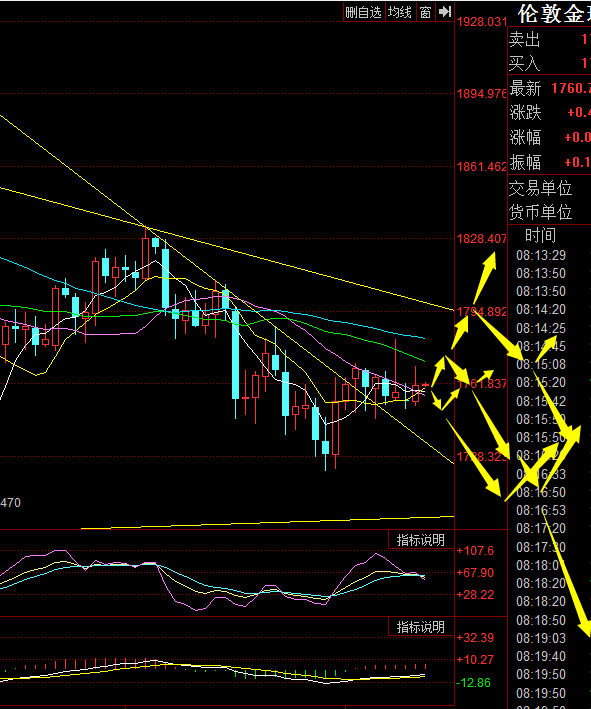Click the 卖出 sell price row
Image resolution: width=591 pixels, height=709 pixels.
549,40
